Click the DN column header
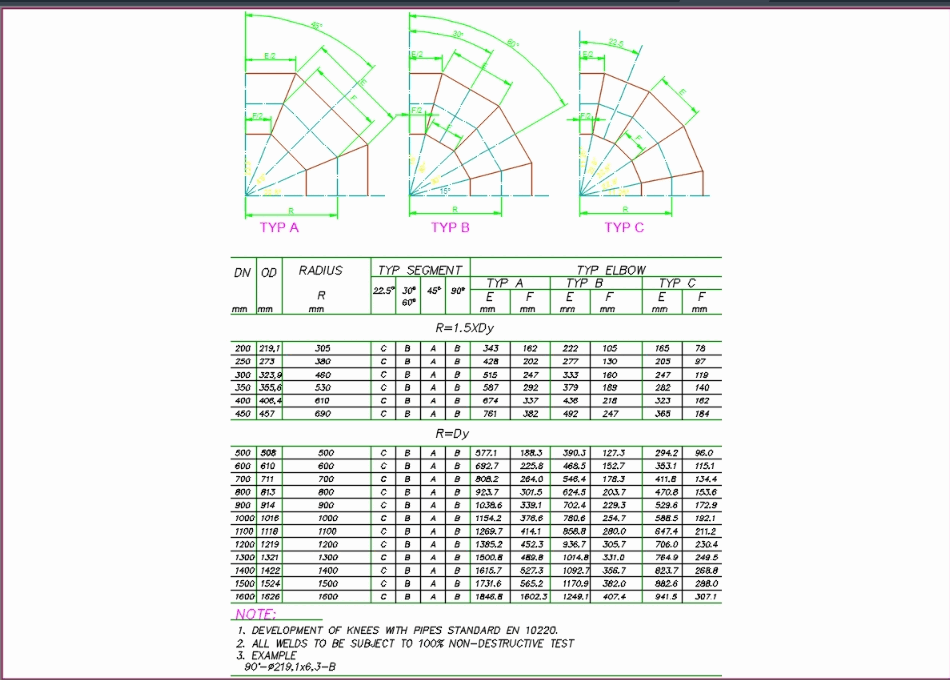The image size is (950, 680). click(240, 270)
